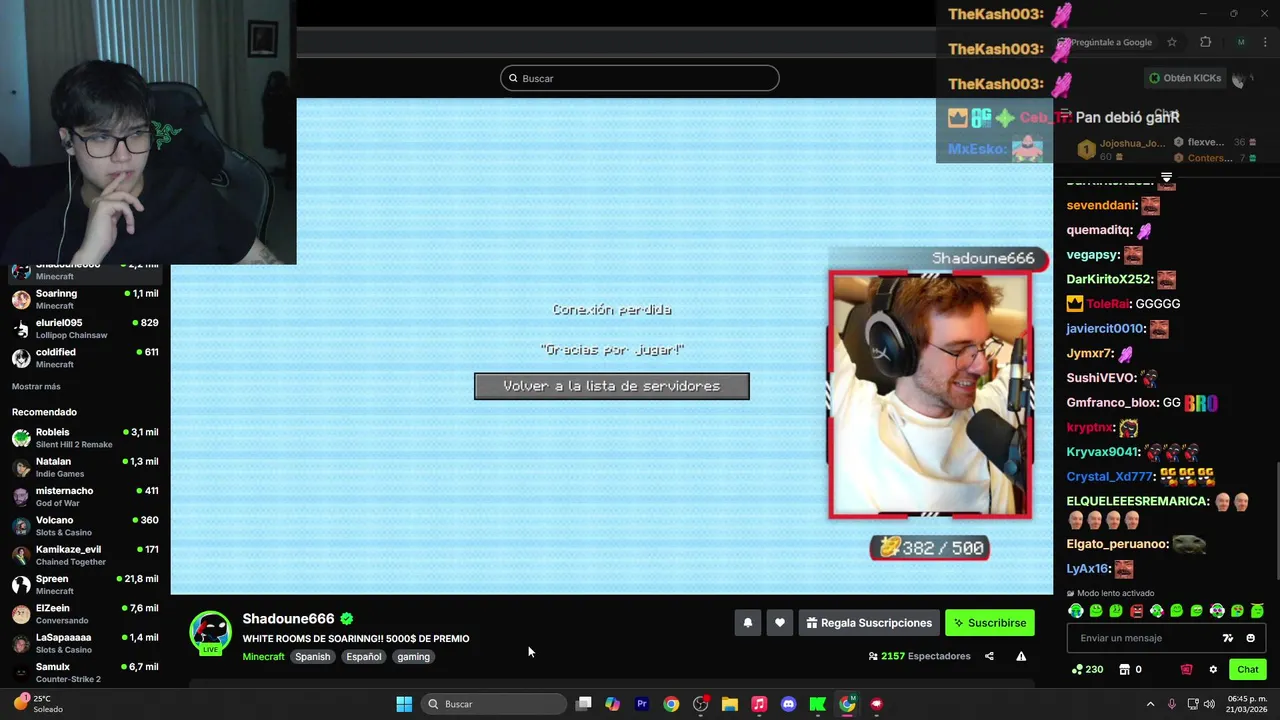
Task: Click the 382 / 500 goal progress bar
Action: click(929, 548)
